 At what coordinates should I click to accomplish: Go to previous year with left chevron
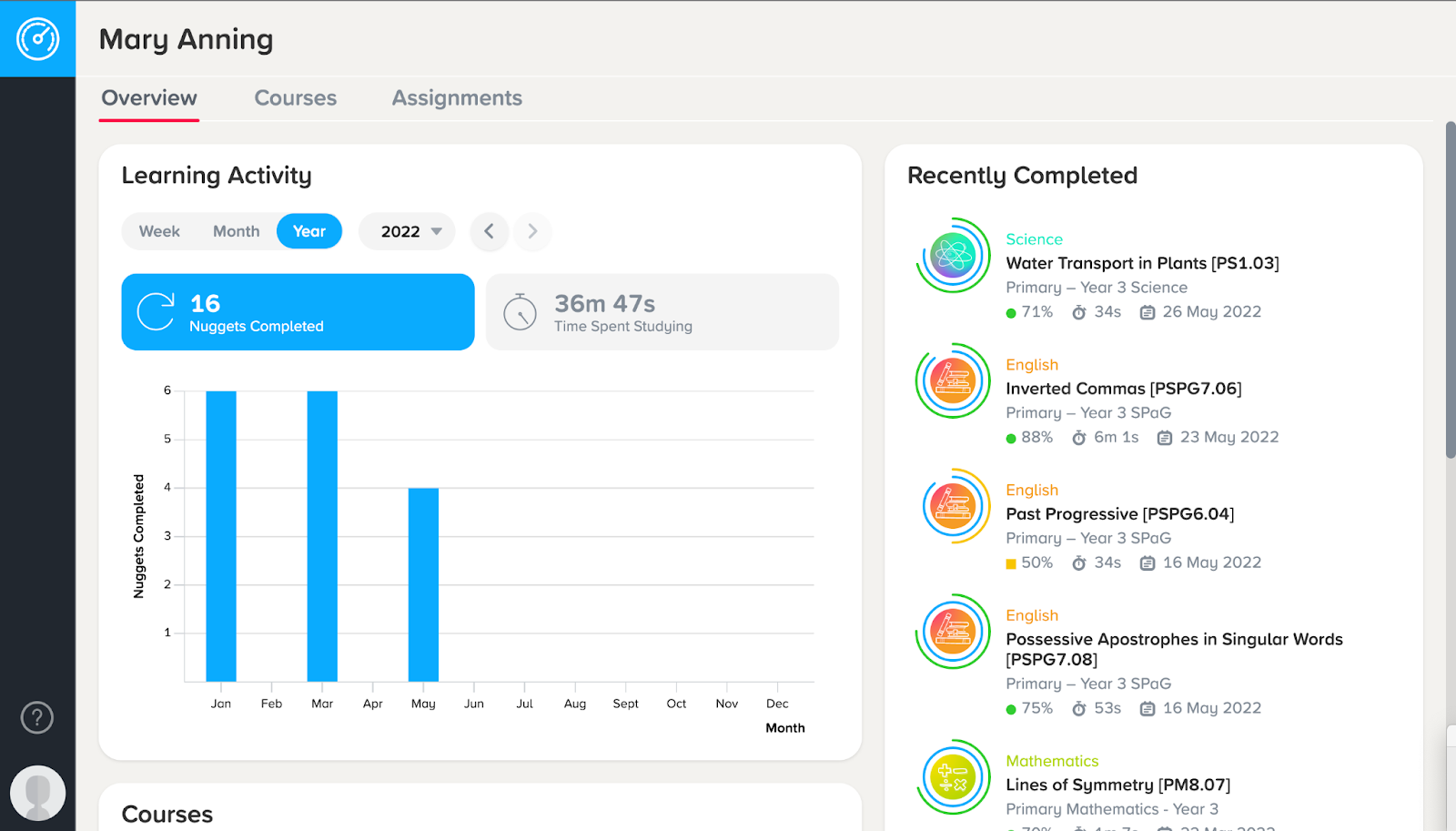489,231
